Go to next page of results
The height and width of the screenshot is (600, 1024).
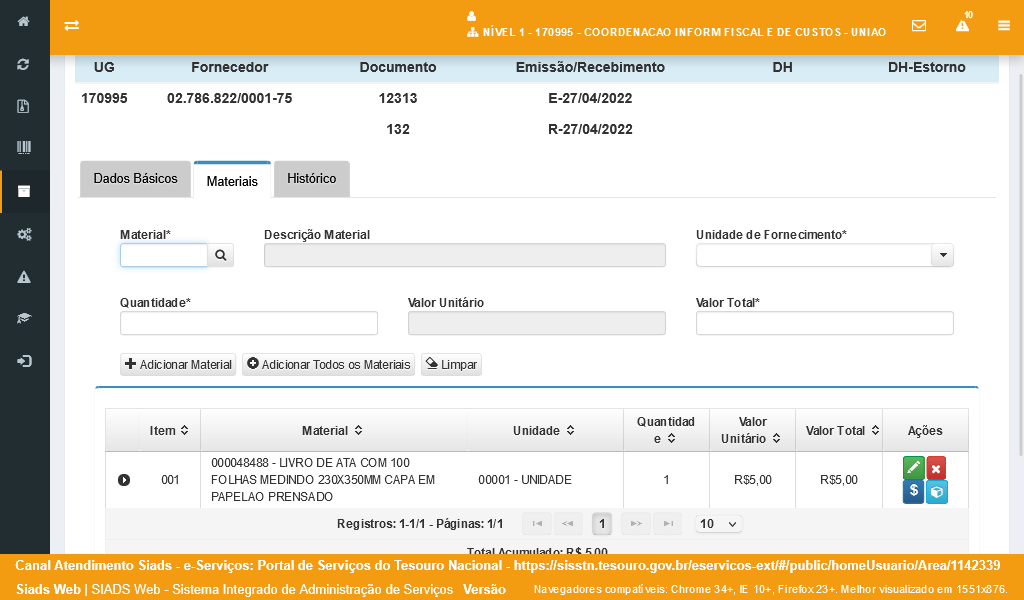click(x=636, y=524)
